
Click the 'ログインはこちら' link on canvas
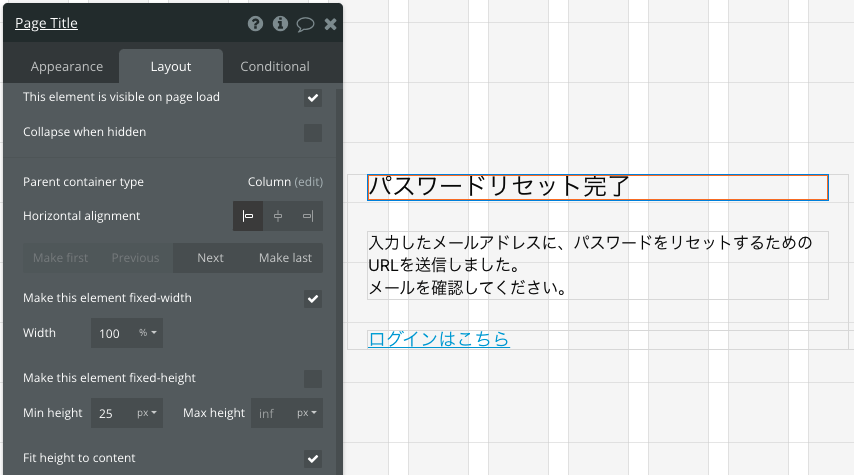pyautogui.click(x=438, y=339)
